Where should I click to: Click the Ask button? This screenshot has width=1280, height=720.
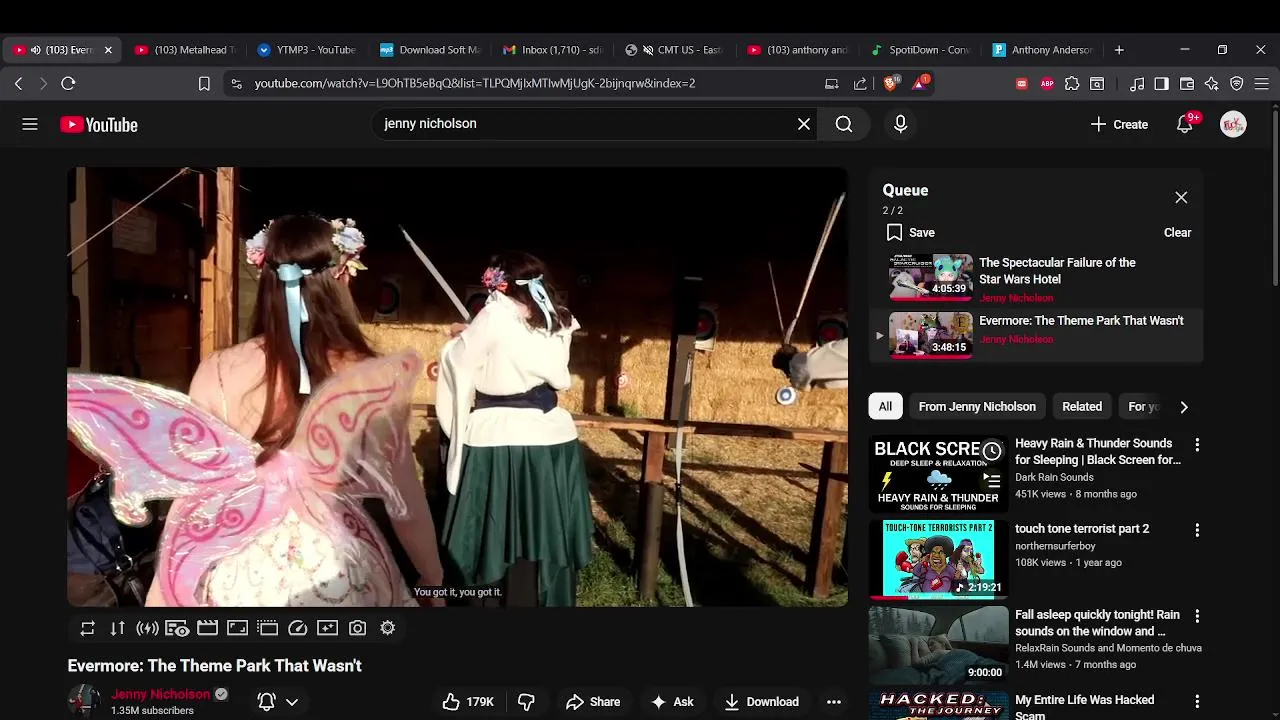672,702
